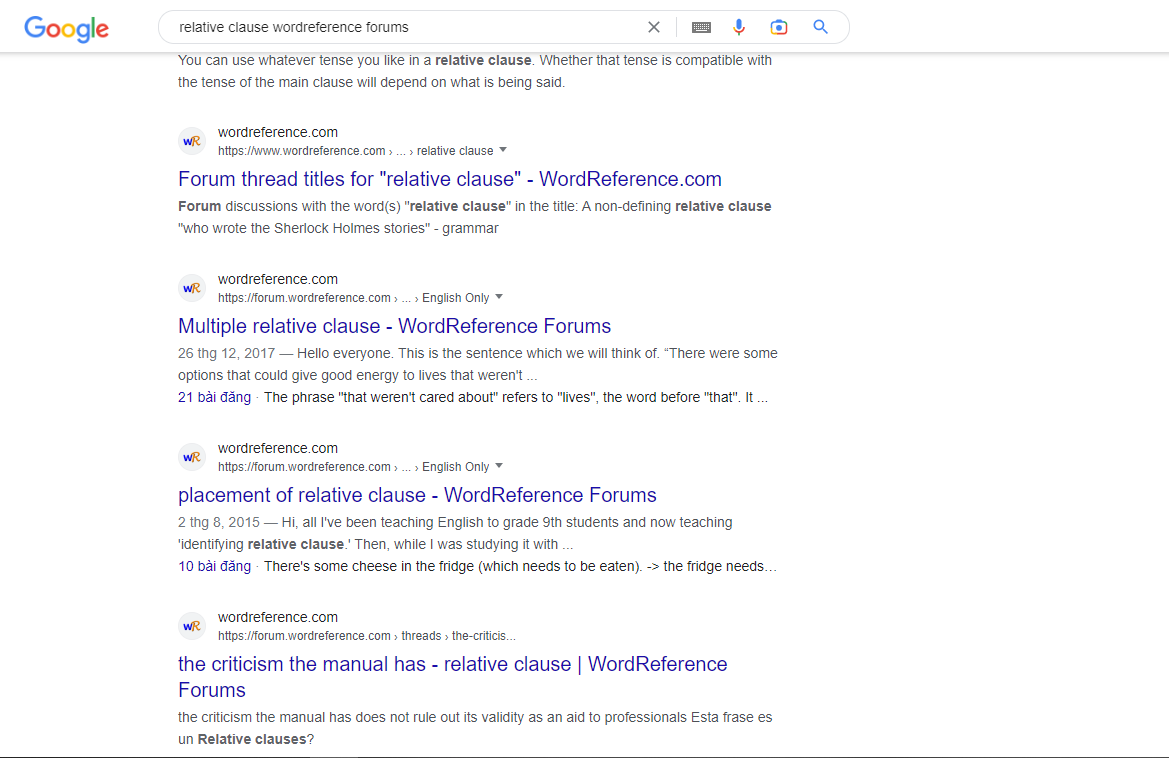Click snippet 'who wrote the Sherlock Holmes stories'
1169x758 pixels.
coord(304,228)
